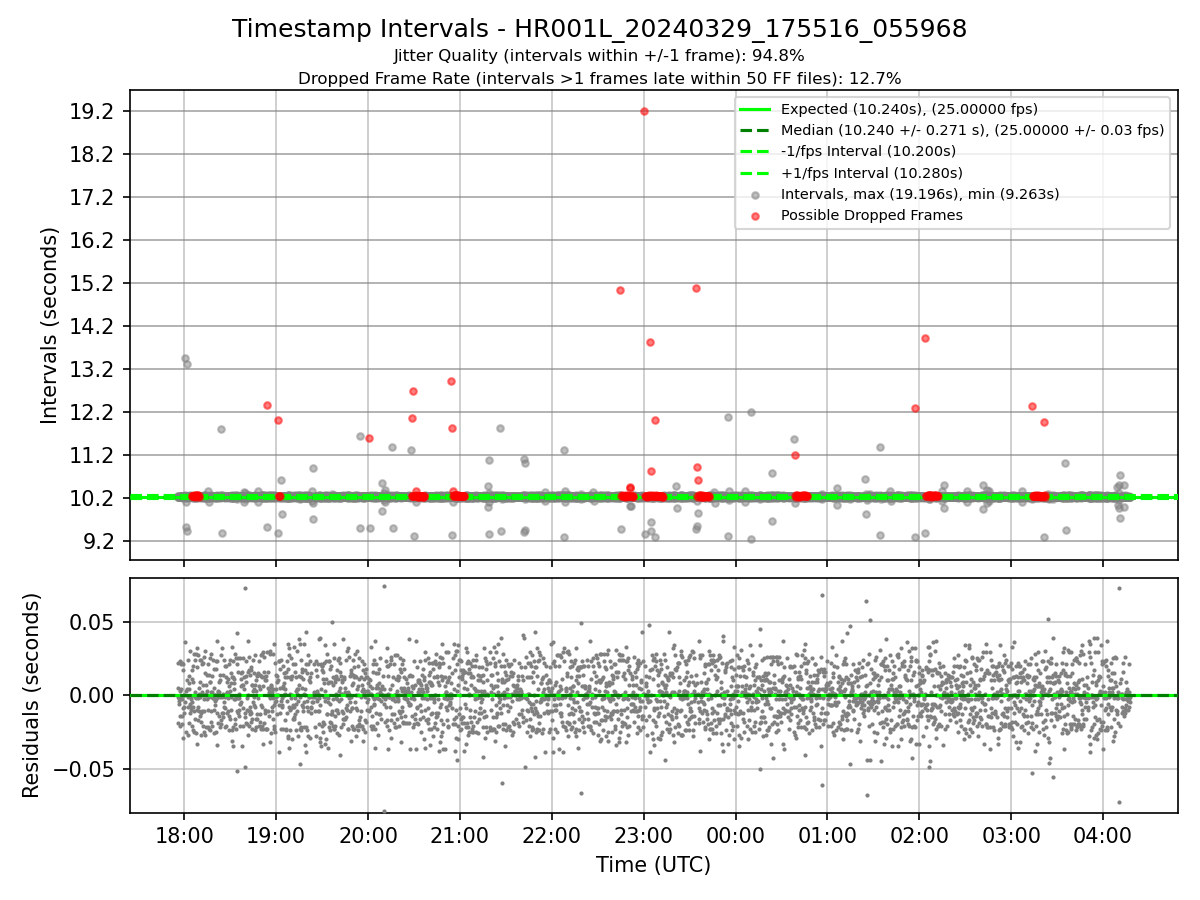
Task: Click the 'Residuals (seconds)' y-axis label
Action: 32,695
